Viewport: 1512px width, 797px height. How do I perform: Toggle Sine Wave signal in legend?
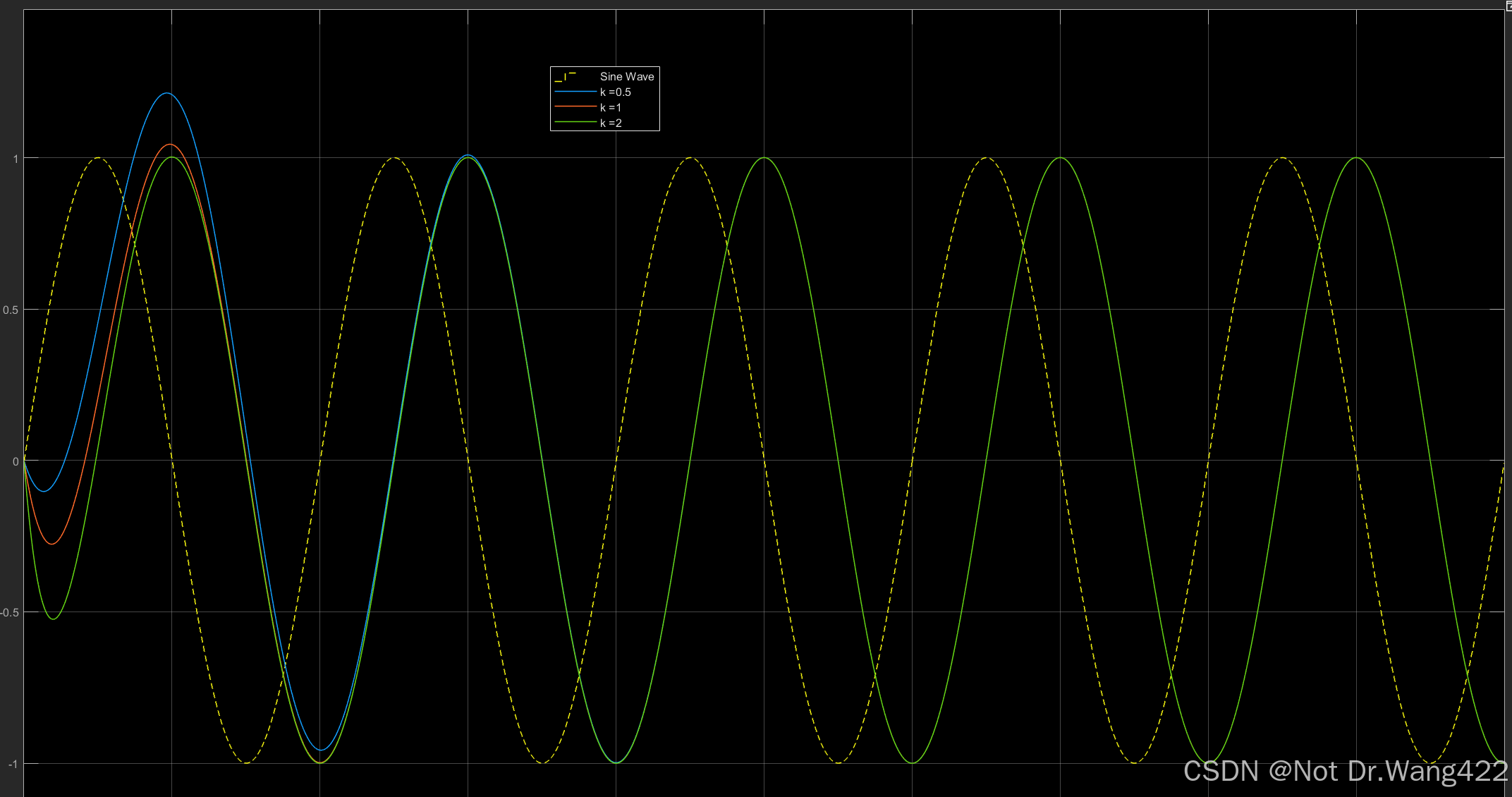pyautogui.click(x=626, y=76)
